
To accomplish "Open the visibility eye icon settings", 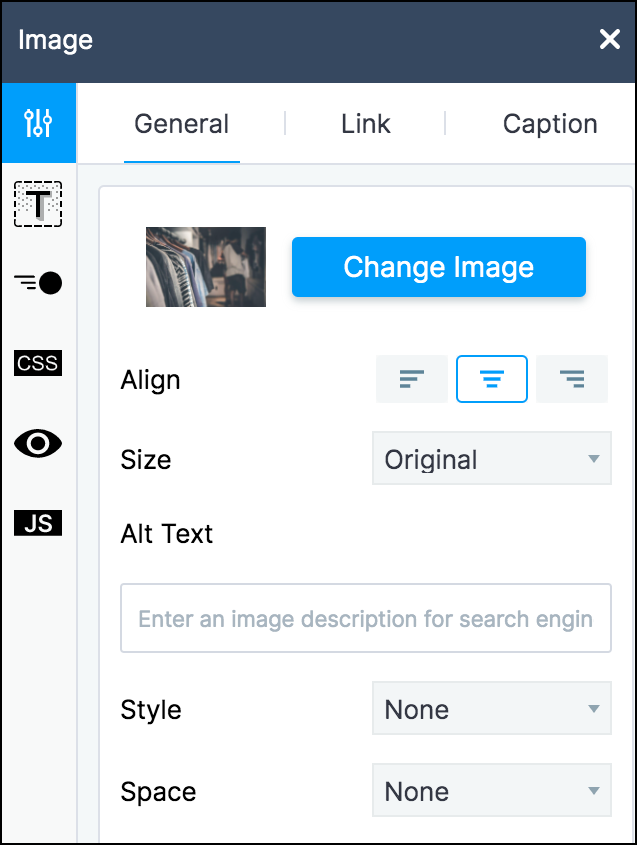I will coord(38,443).
